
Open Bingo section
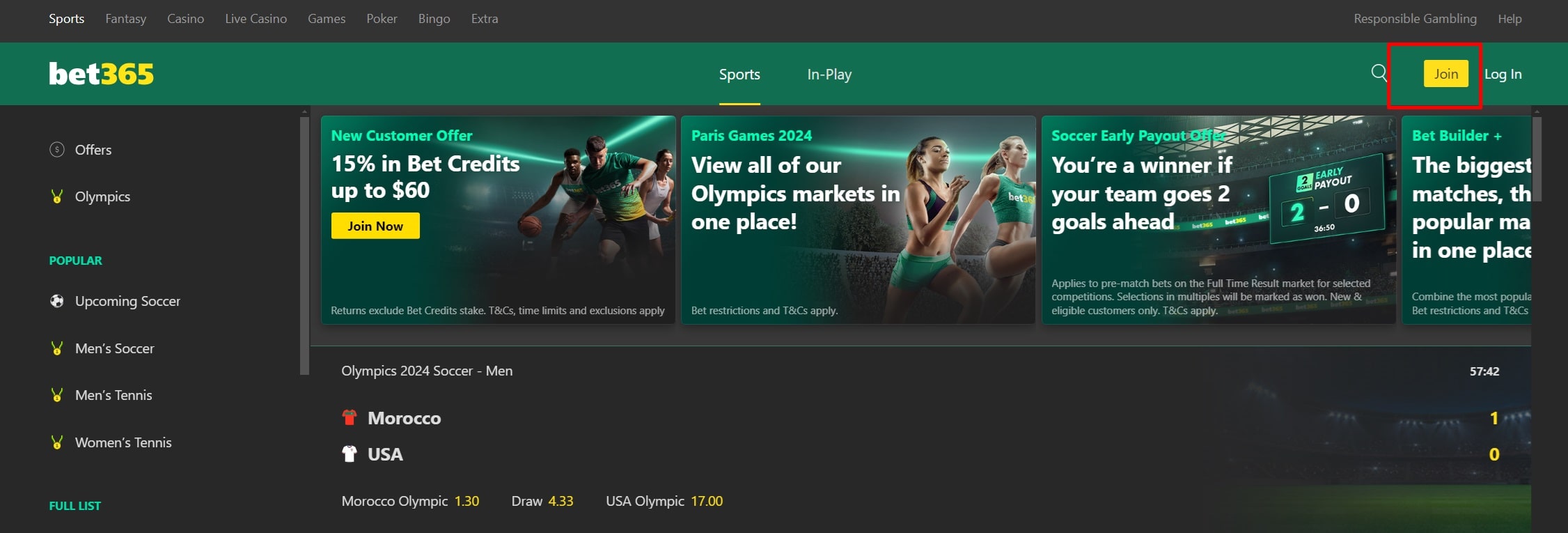coord(434,19)
